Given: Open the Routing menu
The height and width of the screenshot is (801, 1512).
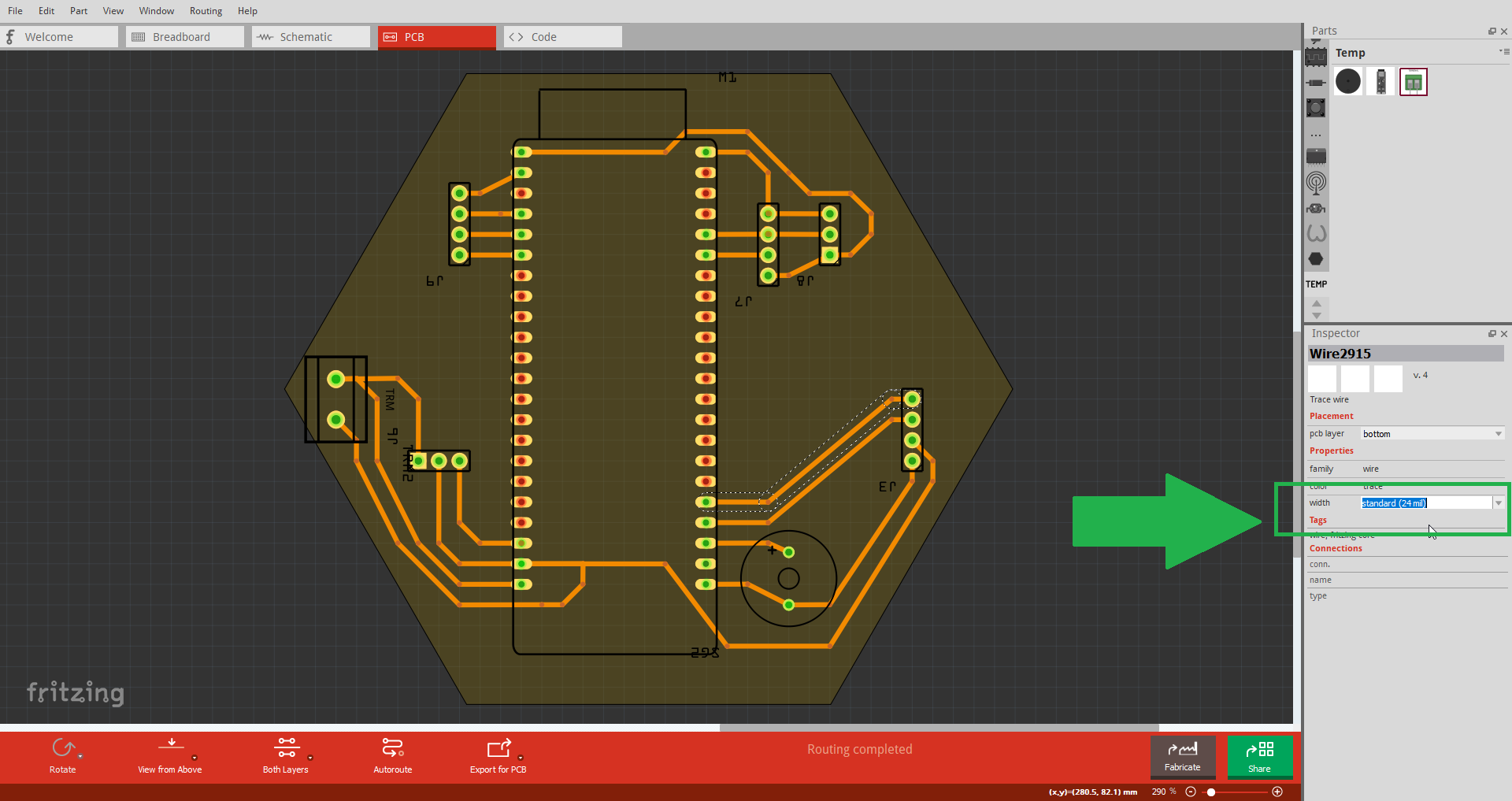Looking at the screenshot, I should (x=206, y=11).
